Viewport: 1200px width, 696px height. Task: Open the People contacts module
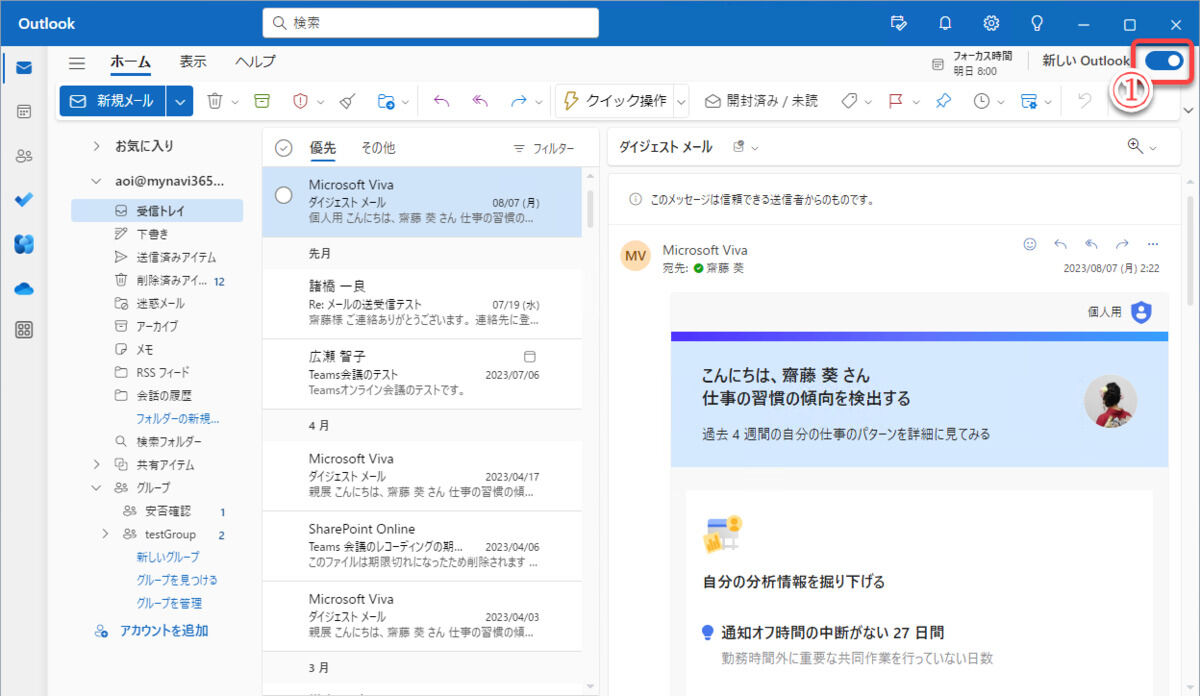click(24, 156)
